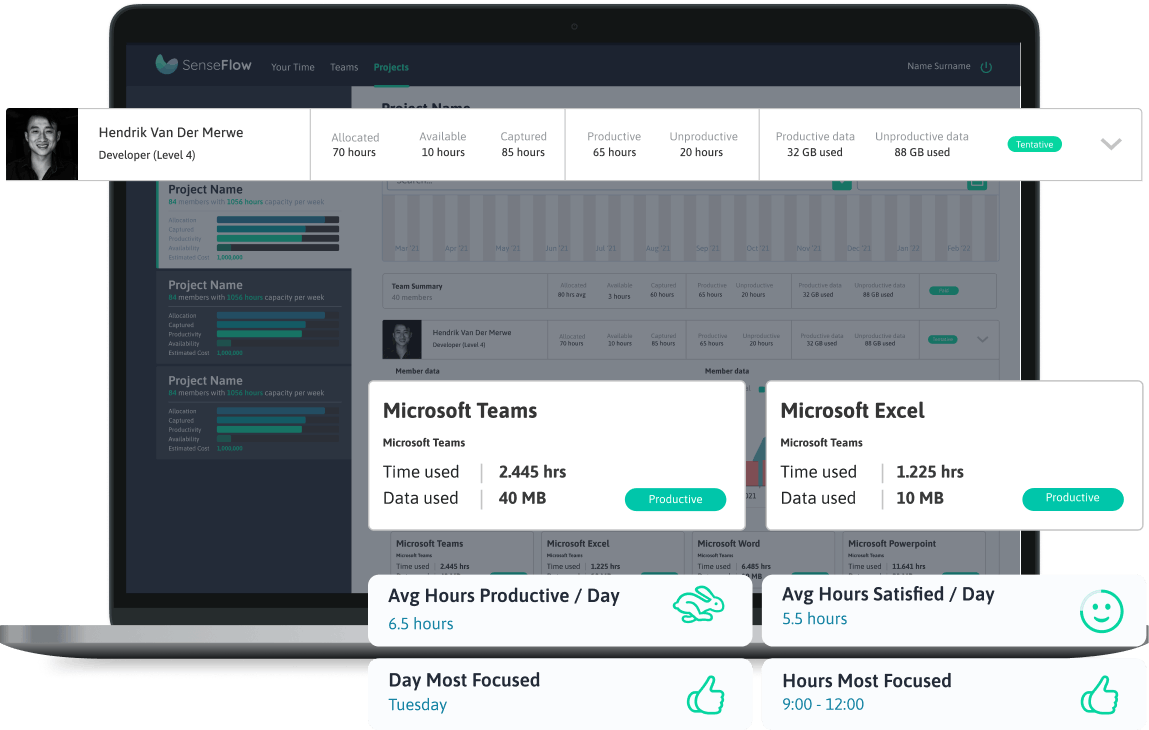Click the Allocation bar of the first project

[278, 220]
